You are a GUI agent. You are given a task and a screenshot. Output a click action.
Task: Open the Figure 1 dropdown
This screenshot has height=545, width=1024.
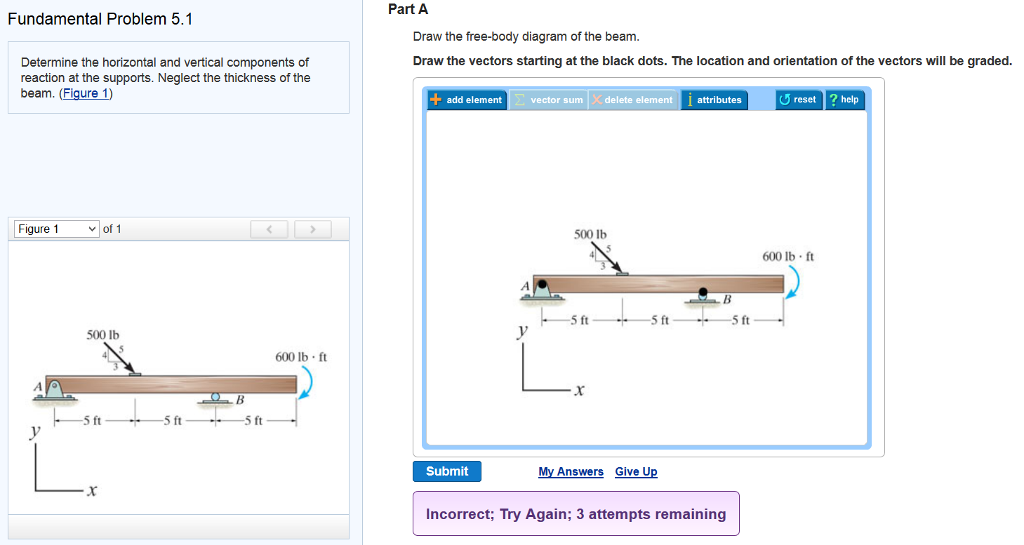click(57, 229)
